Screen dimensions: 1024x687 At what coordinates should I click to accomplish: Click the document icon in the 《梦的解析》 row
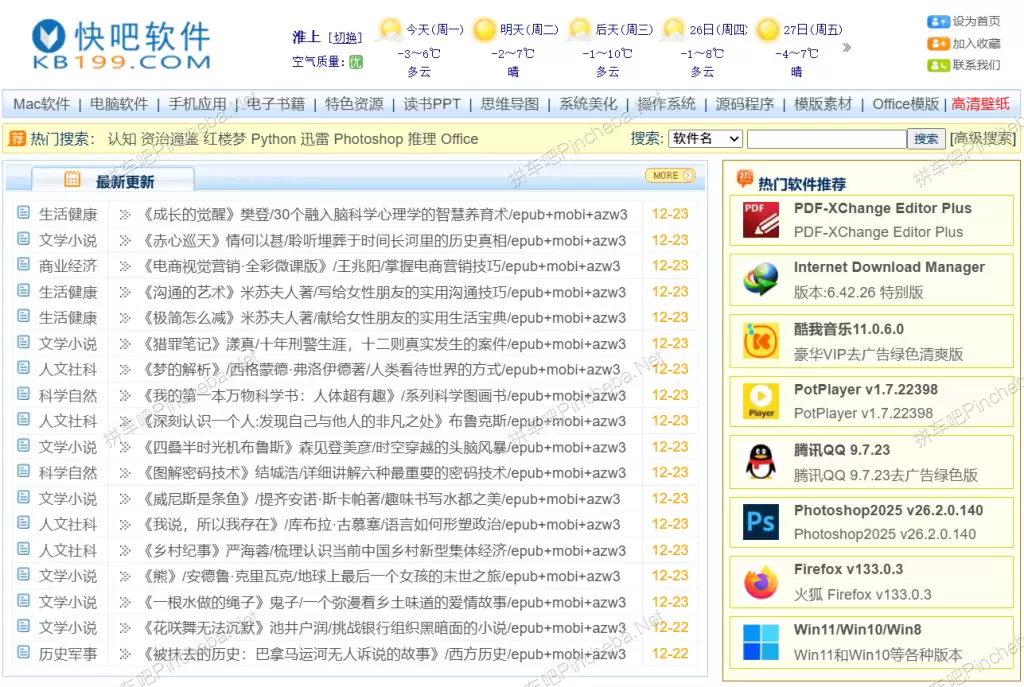(x=24, y=368)
